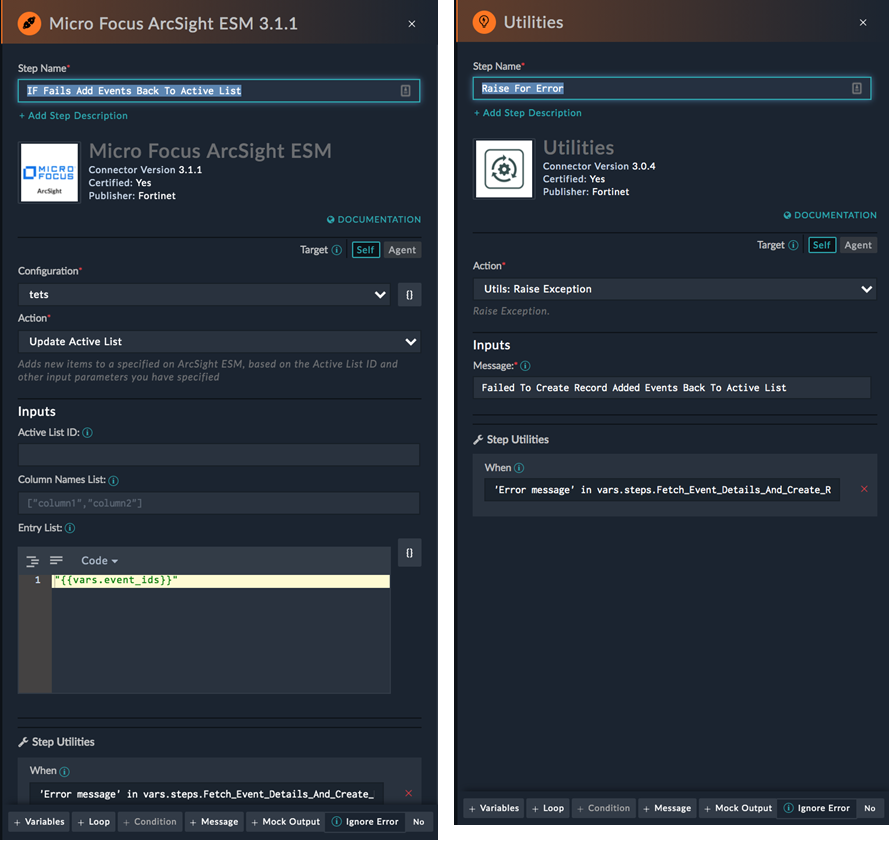The height and width of the screenshot is (841, 891).
Task: Open the Variables tab in ArcSight panel
Action: pos(39,822)
